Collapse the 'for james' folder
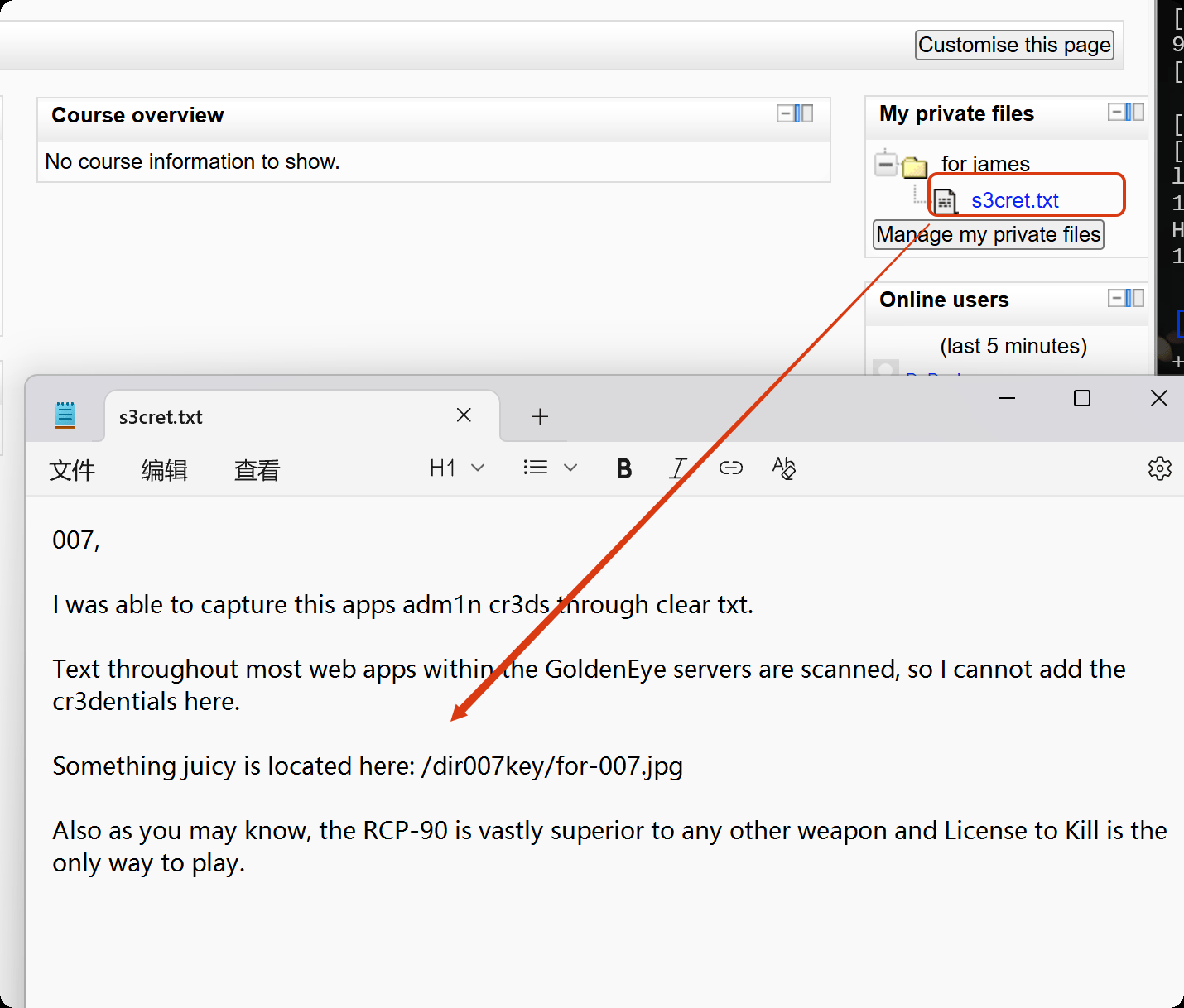This screenshot has width=1184, height=1008. click(x=886, y=165)
